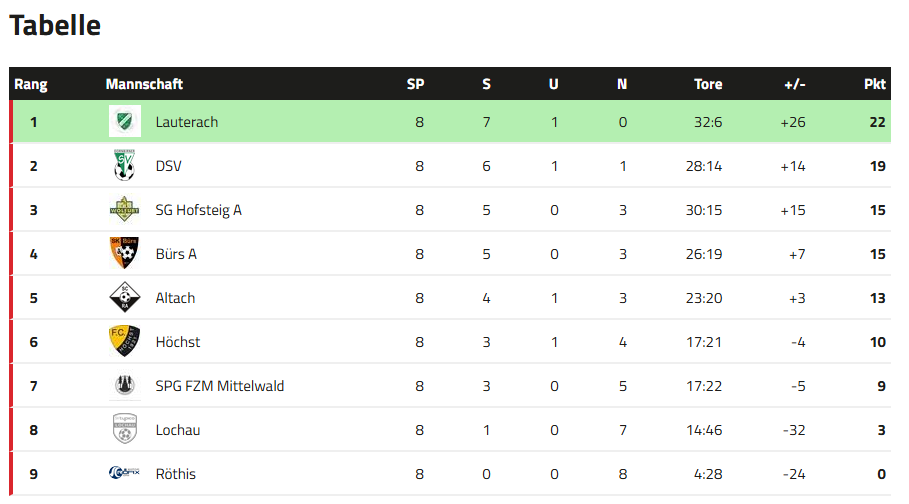Viewport: 909px width, 504px height.
Task: Click the FC Höchst shield logo
Action: point(125,341)
